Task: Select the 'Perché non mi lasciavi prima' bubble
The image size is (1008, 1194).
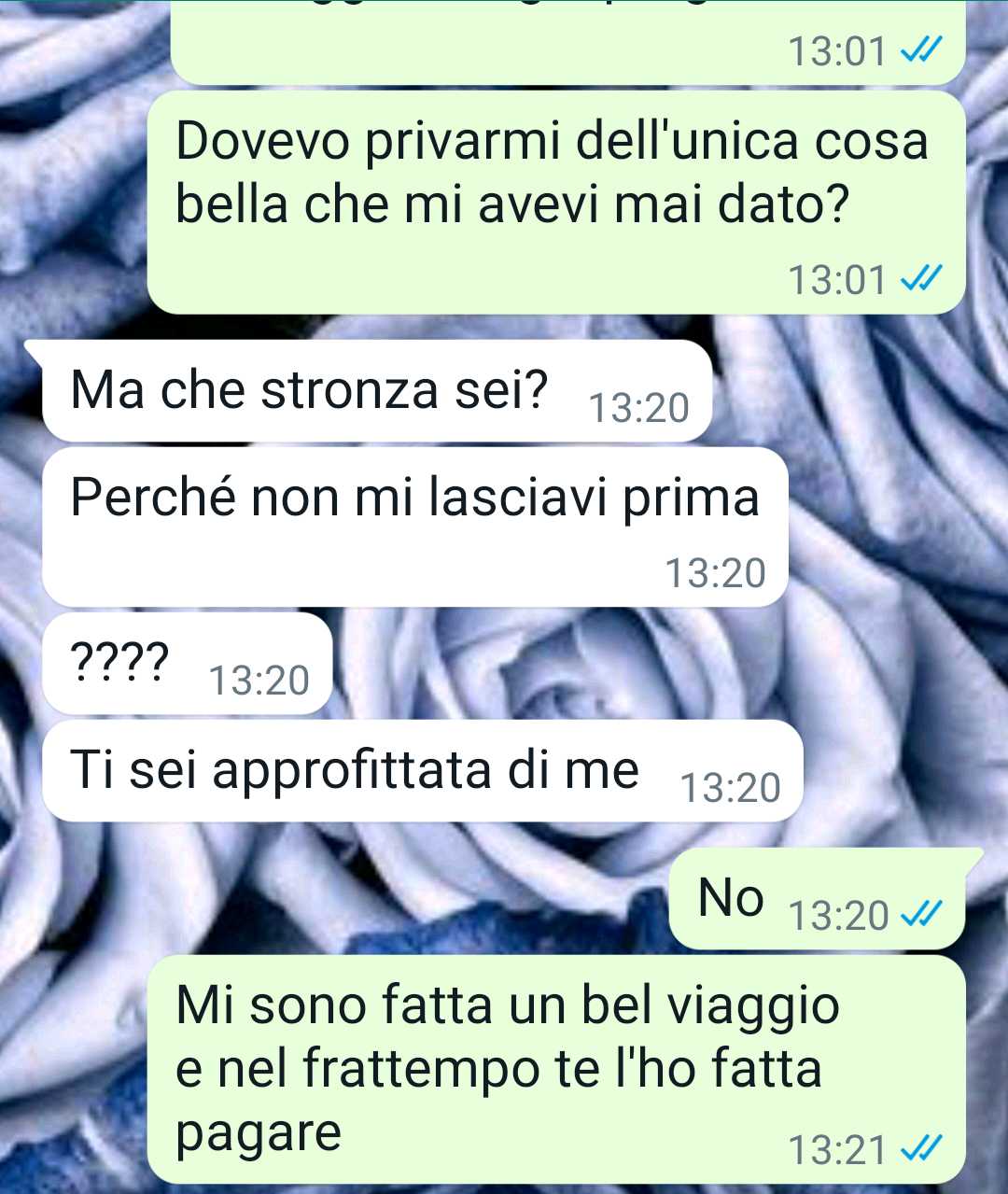Action: 415,527
